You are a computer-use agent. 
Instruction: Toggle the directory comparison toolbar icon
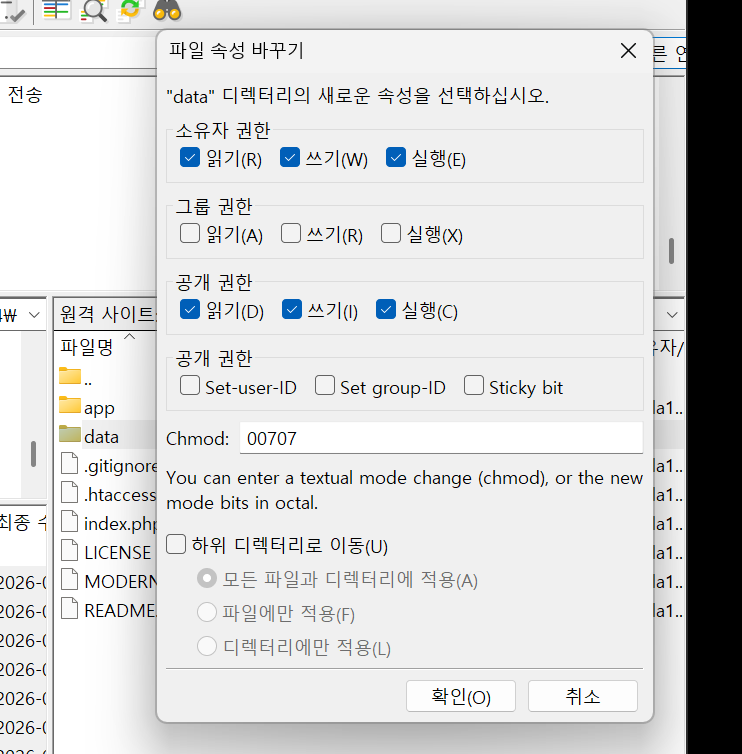(57, 9)
